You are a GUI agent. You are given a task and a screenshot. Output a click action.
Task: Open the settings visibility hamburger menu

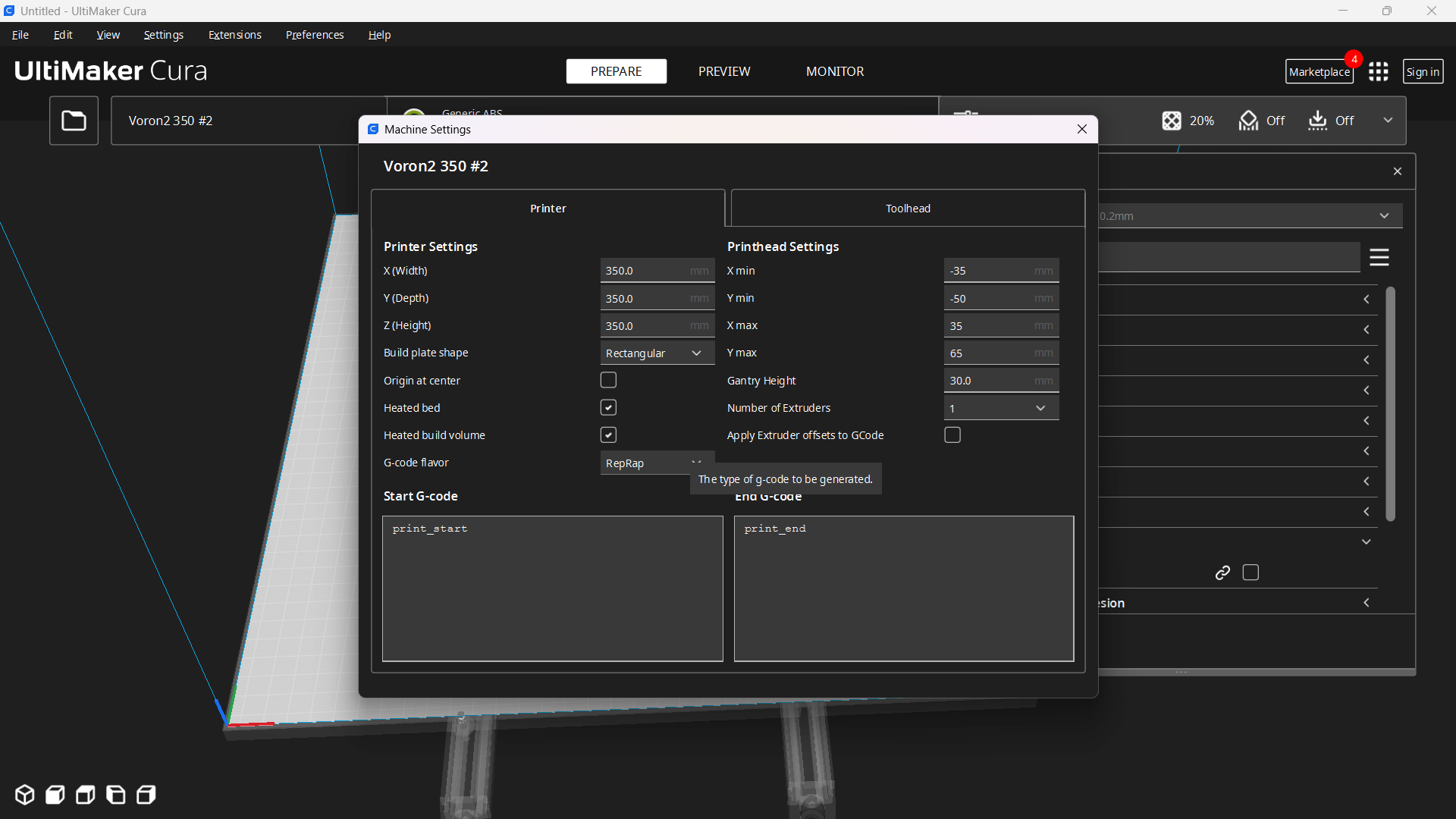pos(1379,258)
